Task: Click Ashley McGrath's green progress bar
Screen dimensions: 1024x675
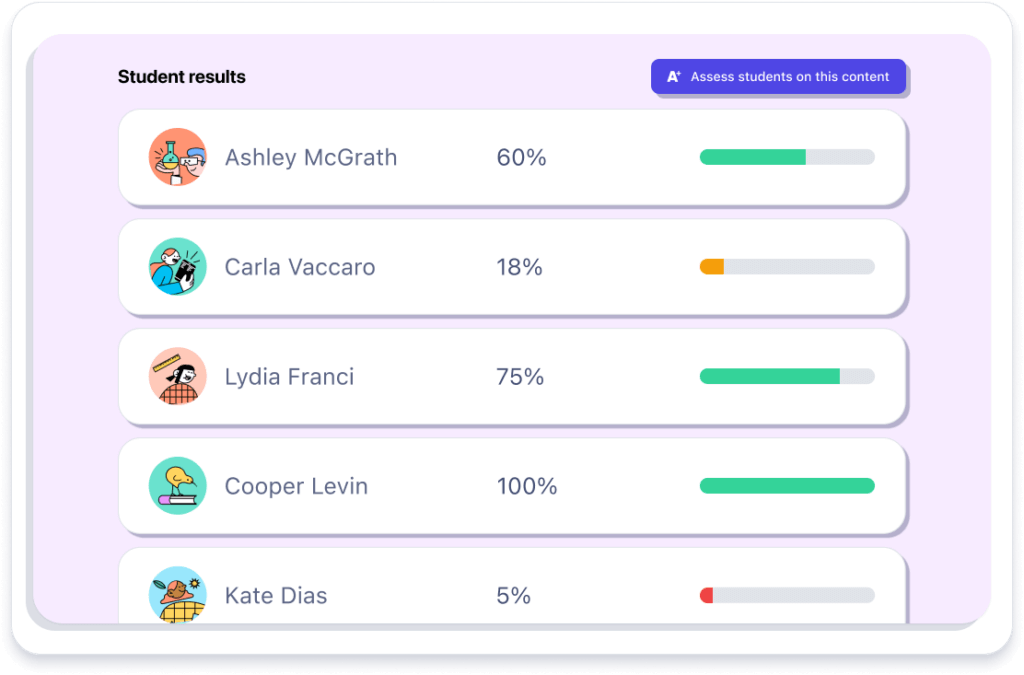Action: click(787, 157)
